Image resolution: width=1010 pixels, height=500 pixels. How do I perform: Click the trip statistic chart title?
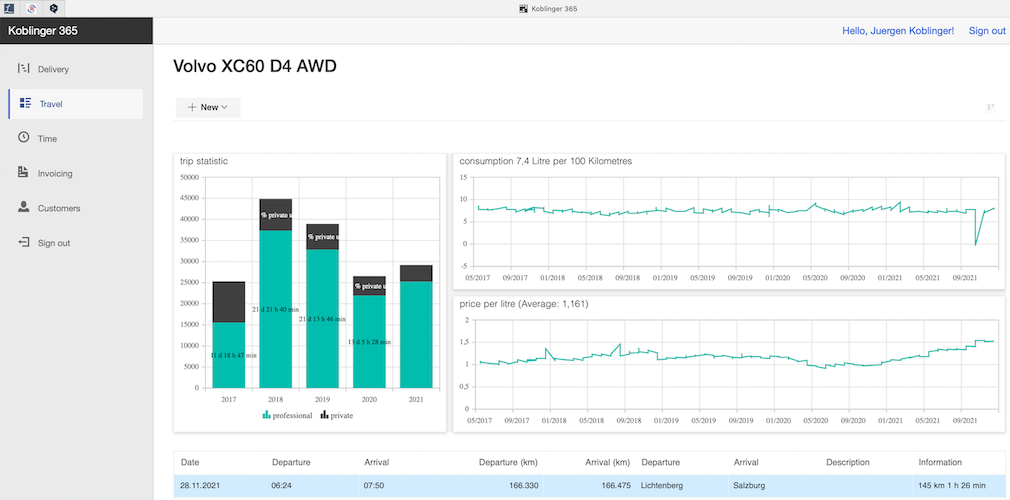pyautogui.click(x=204, y=162)
